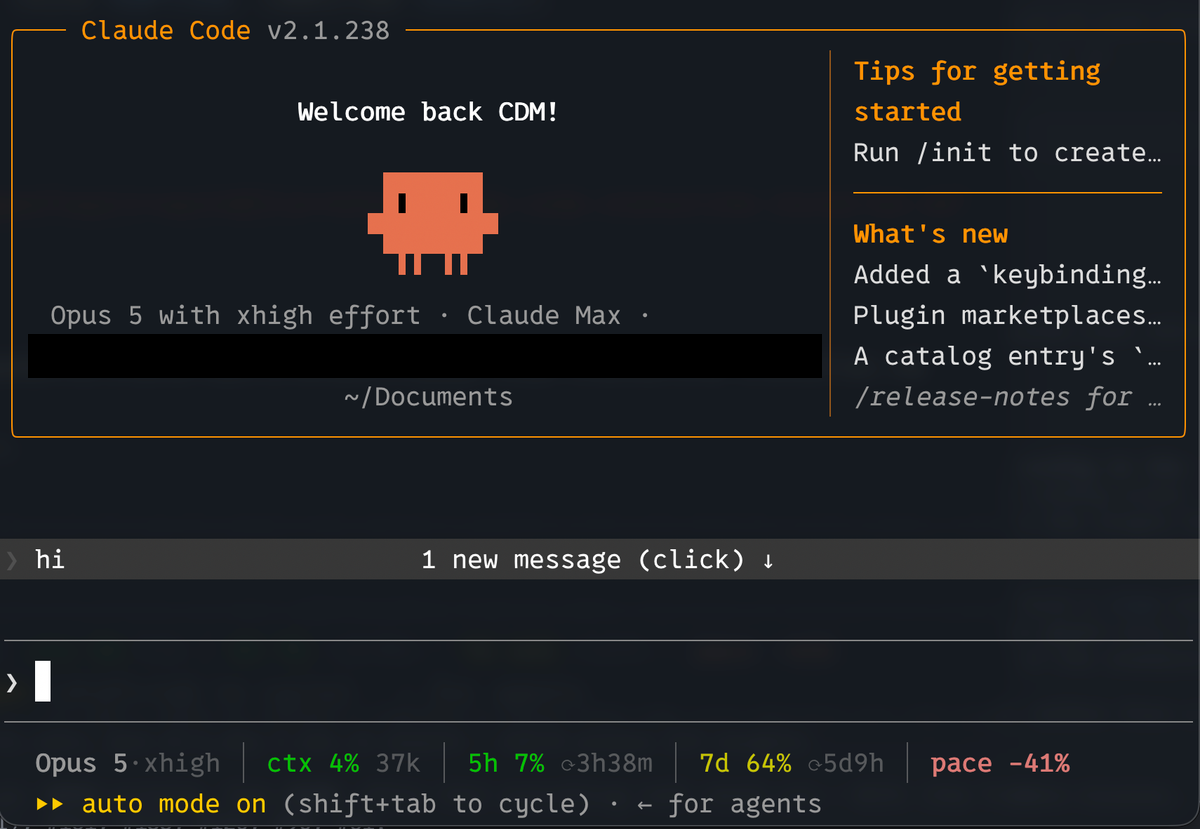Click the 'Run /init to create…' tip
This screenshot has width=1200, height=829.
[1007, 153]
